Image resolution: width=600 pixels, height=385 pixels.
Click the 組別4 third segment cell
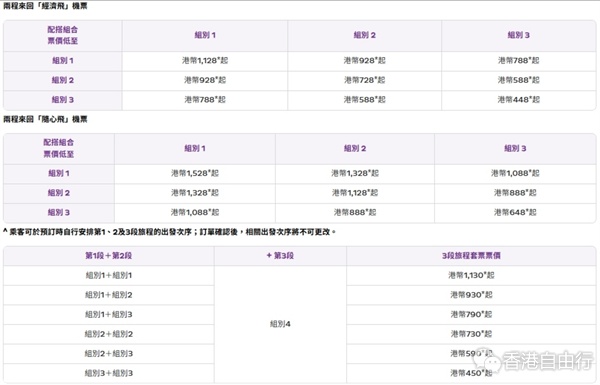point(280,324)
